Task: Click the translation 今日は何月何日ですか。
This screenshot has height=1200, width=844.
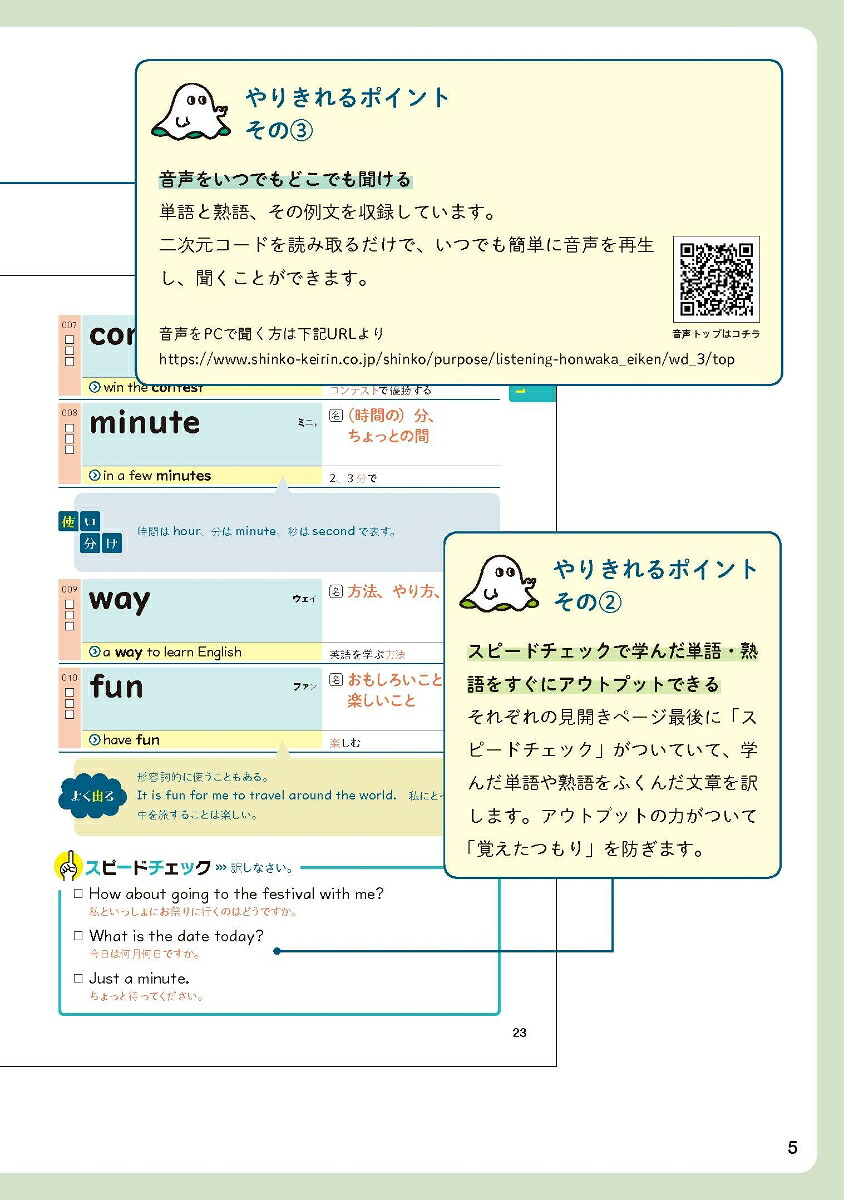Action: 145,955
